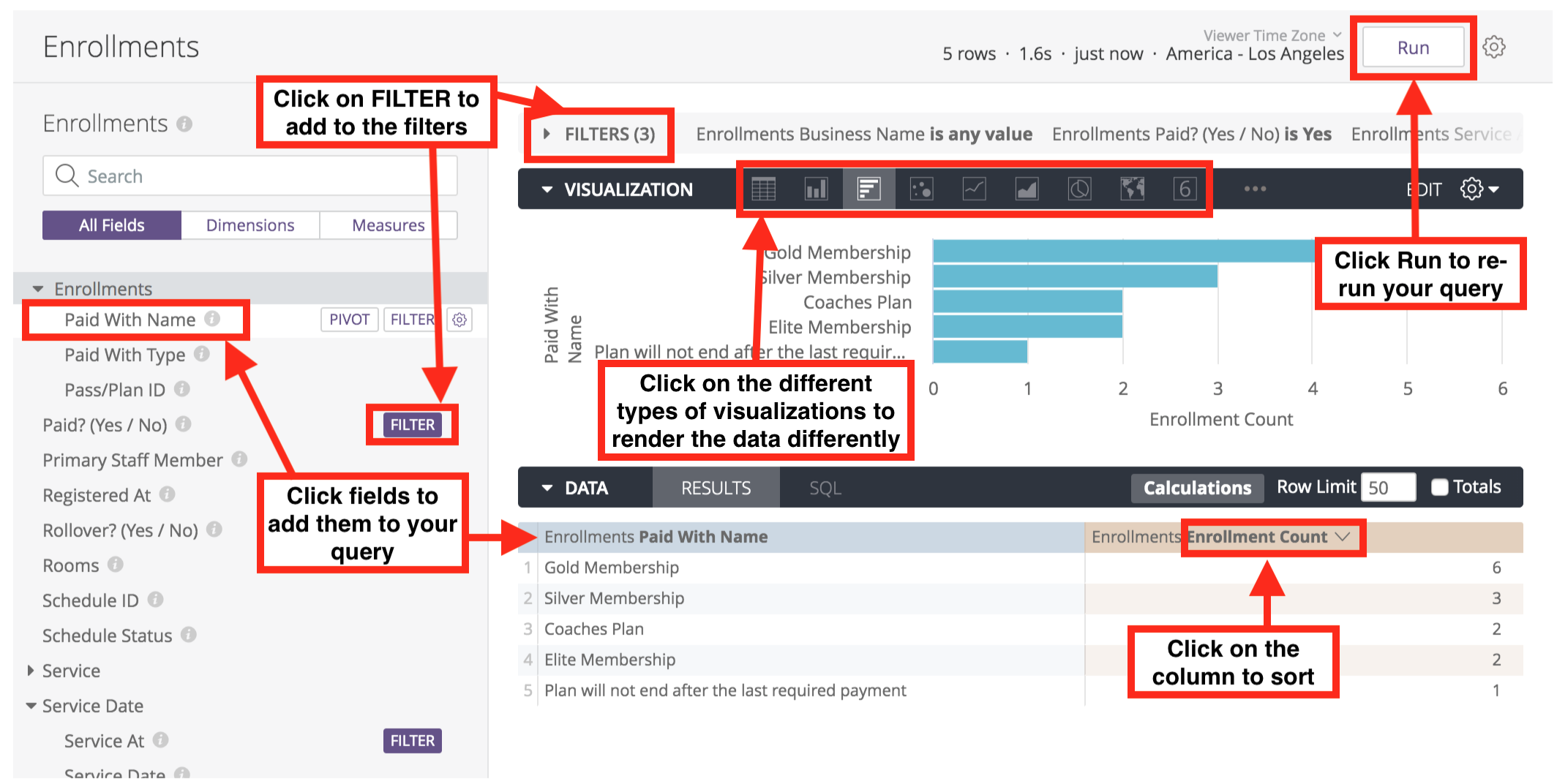The height and width of the screenshot is (784, 1557).
Task: Choose the single value visualization
Action: (1185, 189)
